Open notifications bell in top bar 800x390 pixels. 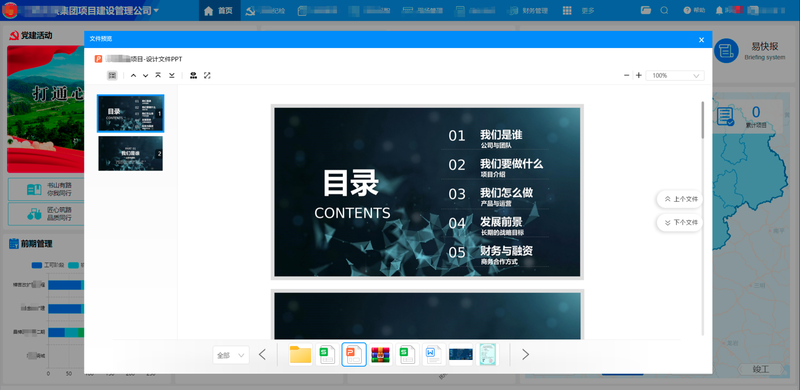pos(719,10)
